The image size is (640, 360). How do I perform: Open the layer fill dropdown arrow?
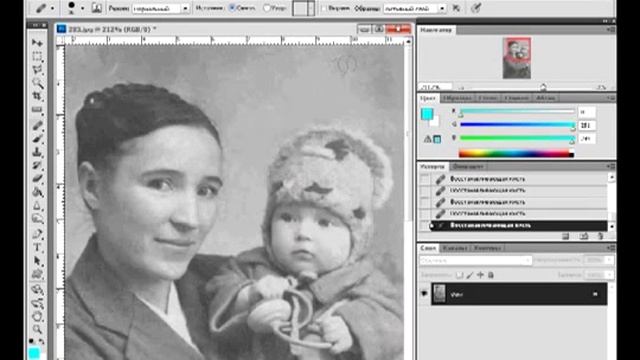click(609, 275)
